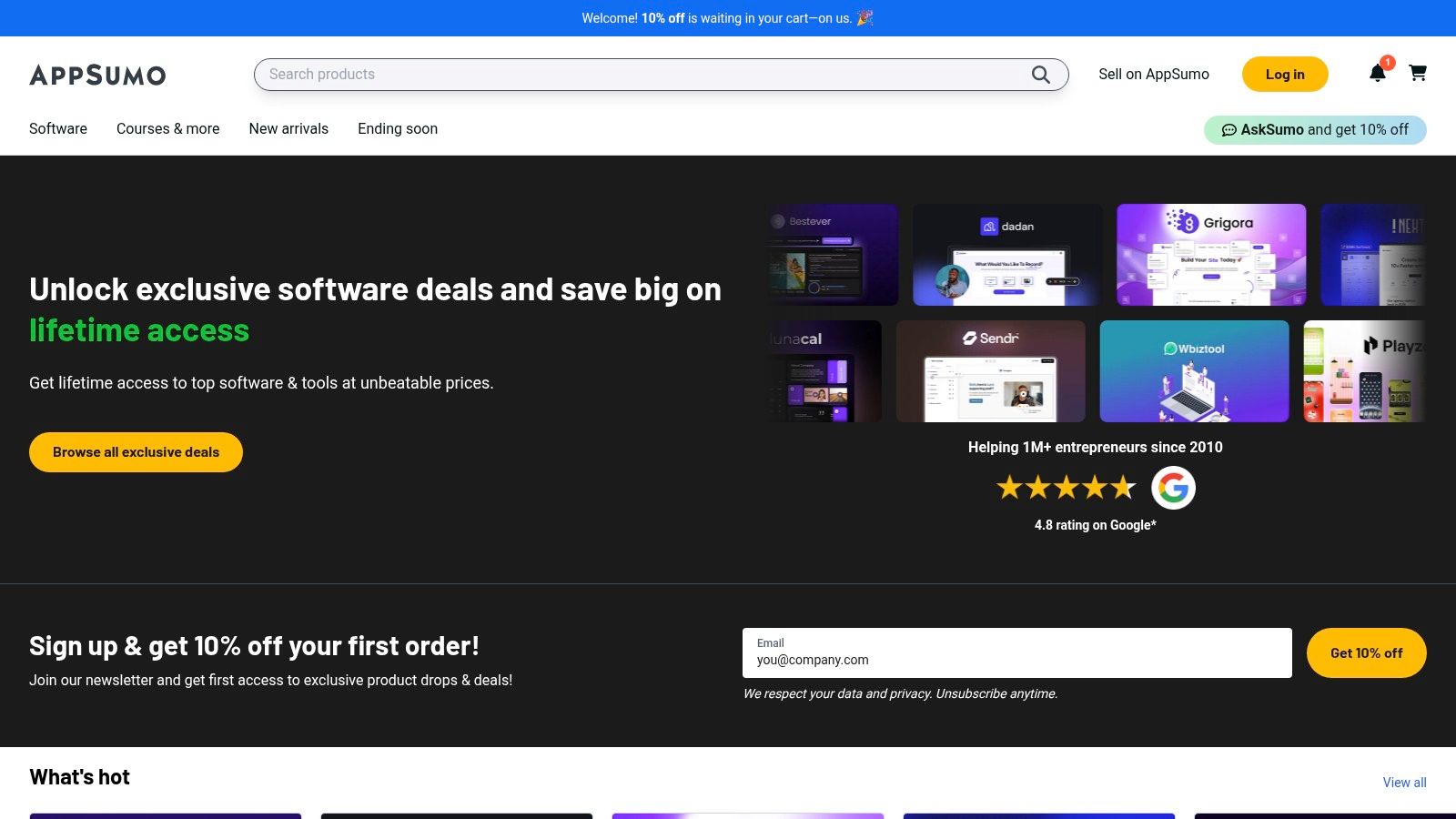Open the Grigora deal thumbnail

click(x=1211, y=255)
